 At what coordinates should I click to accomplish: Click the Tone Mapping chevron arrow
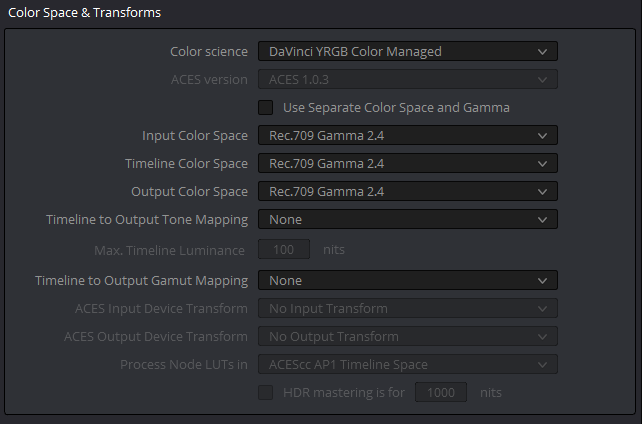click(543, 220)
